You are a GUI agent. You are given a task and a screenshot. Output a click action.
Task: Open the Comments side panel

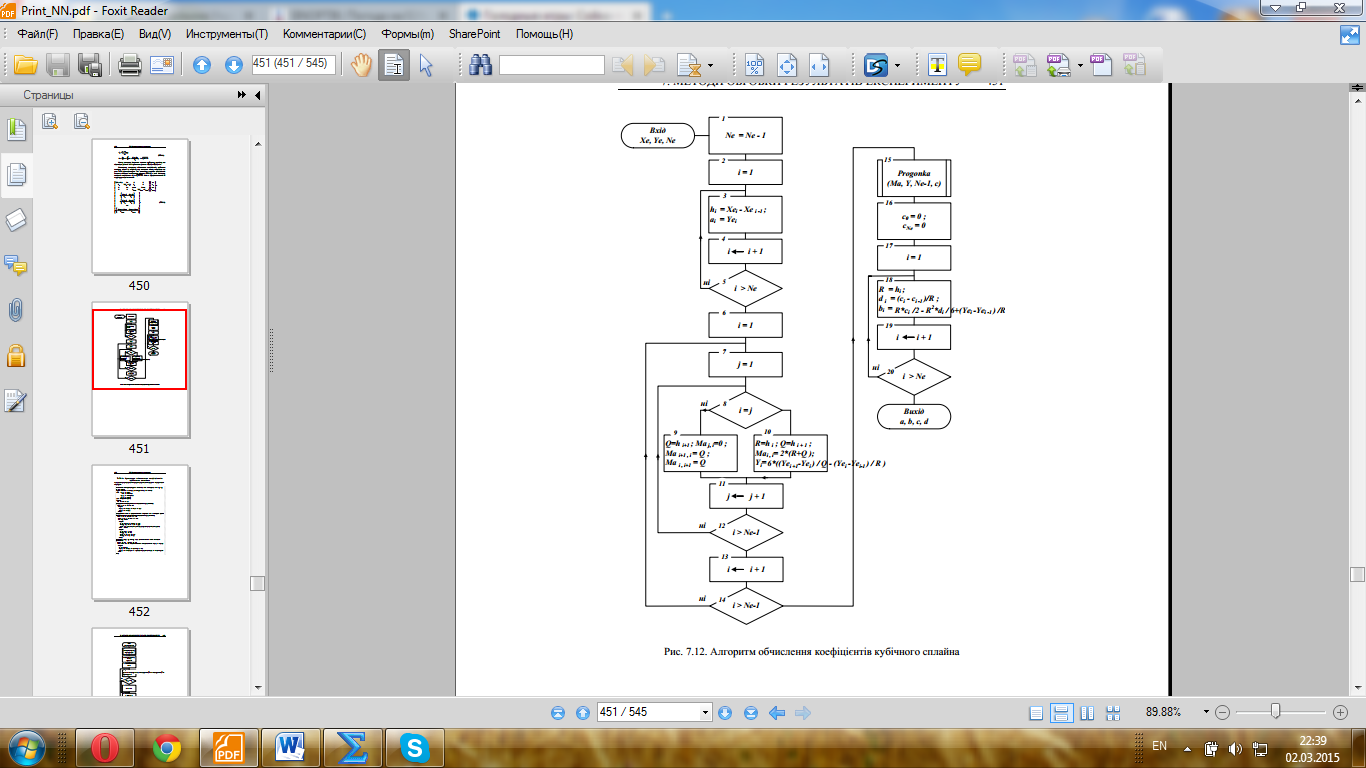16,265
